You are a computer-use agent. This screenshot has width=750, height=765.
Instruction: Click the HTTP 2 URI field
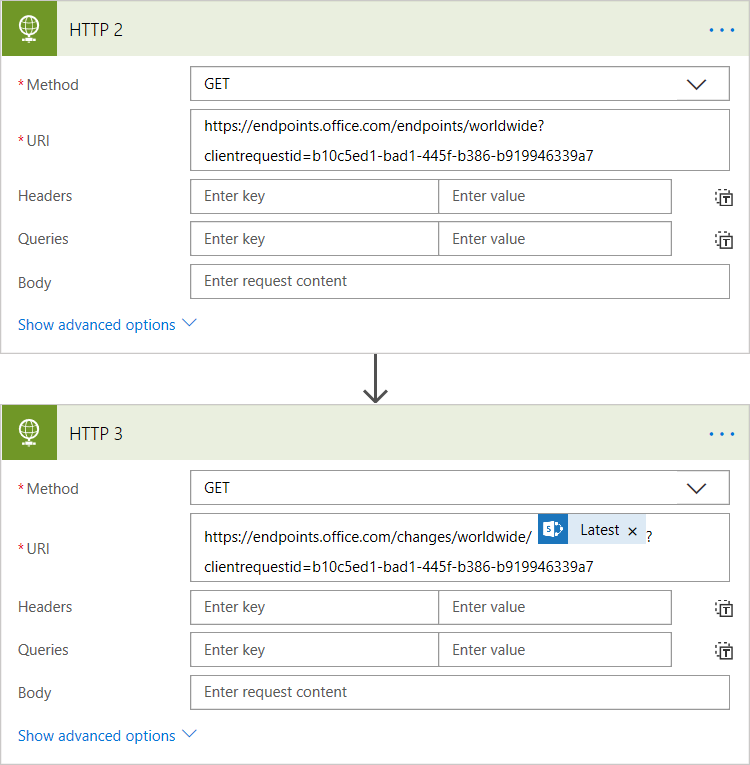point(459,141)
